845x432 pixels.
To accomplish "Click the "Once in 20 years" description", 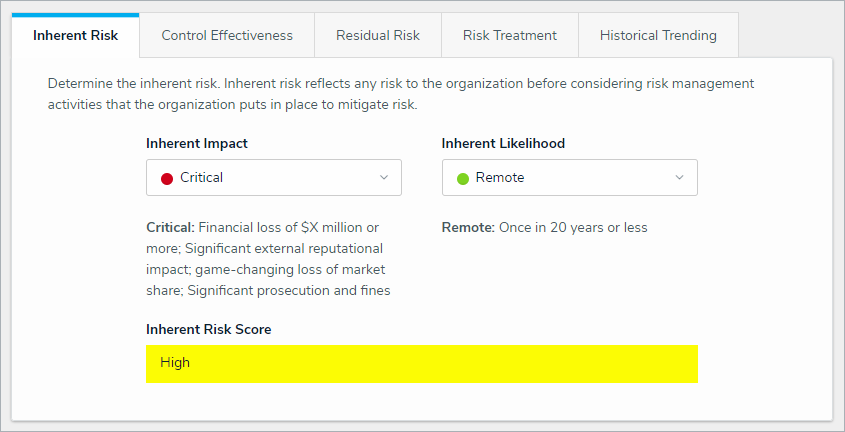I will click(573, 227).
